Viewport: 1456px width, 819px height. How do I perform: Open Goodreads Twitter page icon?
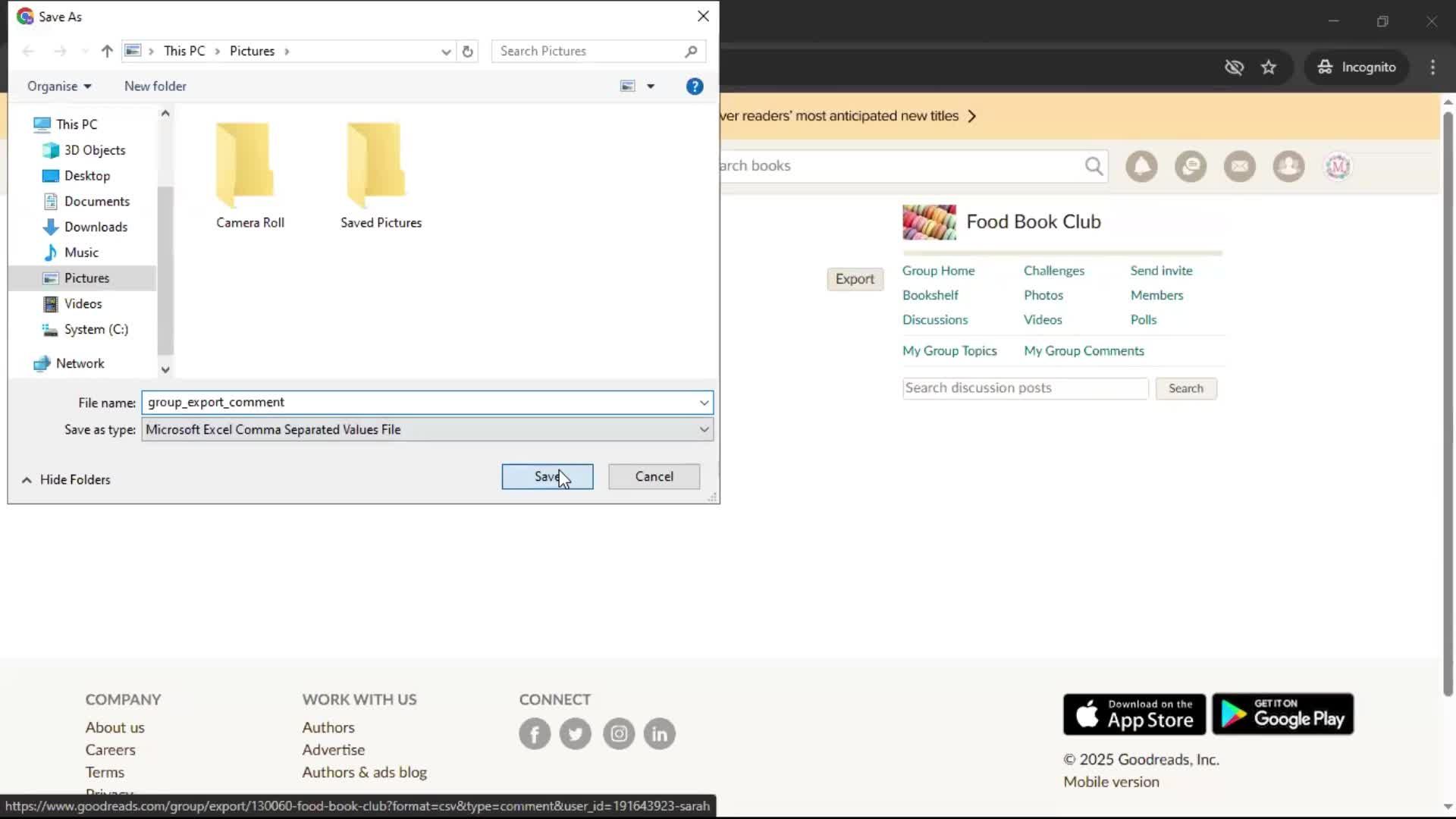[x=576, y=733]
